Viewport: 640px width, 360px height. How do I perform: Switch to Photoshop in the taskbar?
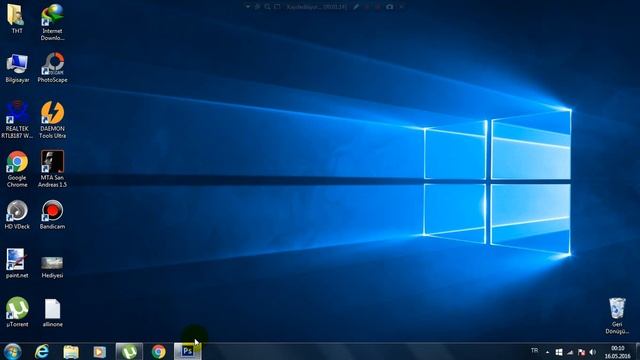[x=187, y=351]
